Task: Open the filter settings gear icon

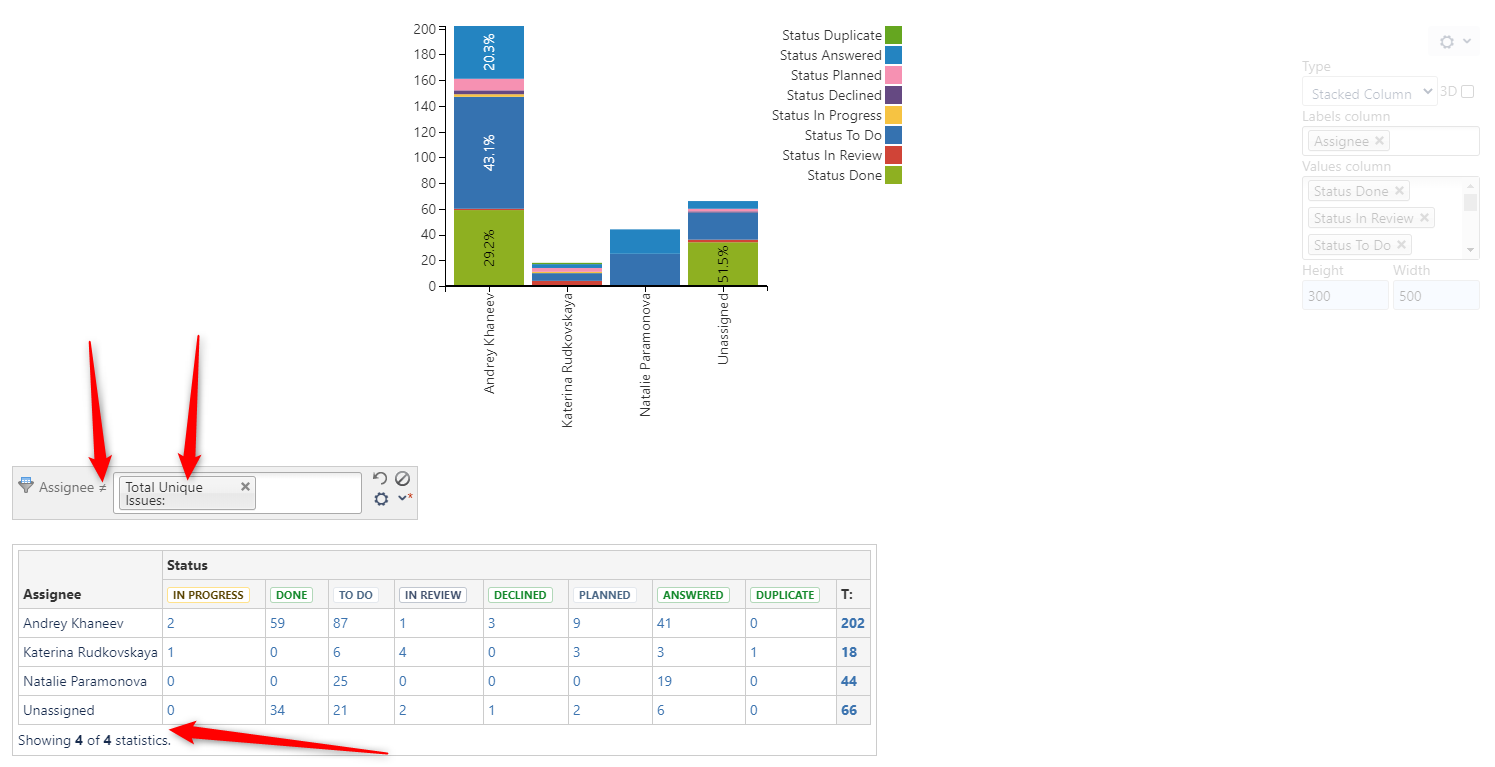Action: pyautogui.click(x=381, y=499)
